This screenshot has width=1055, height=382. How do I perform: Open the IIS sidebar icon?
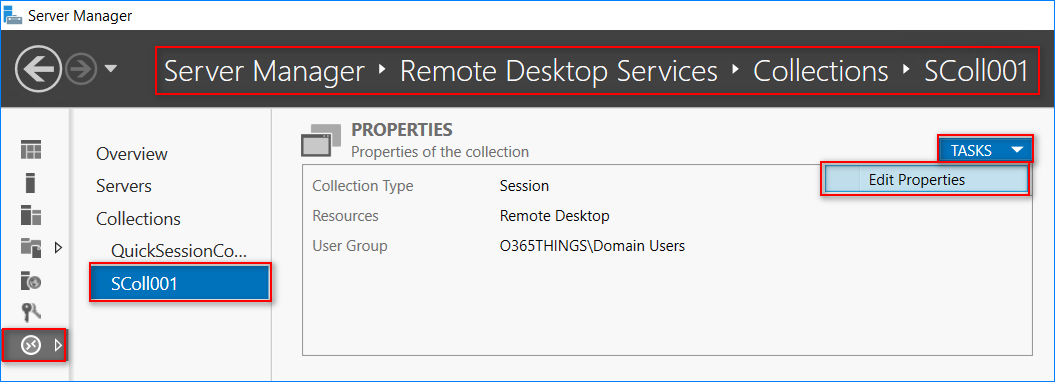pyautogui.click(x=31, y=280)
